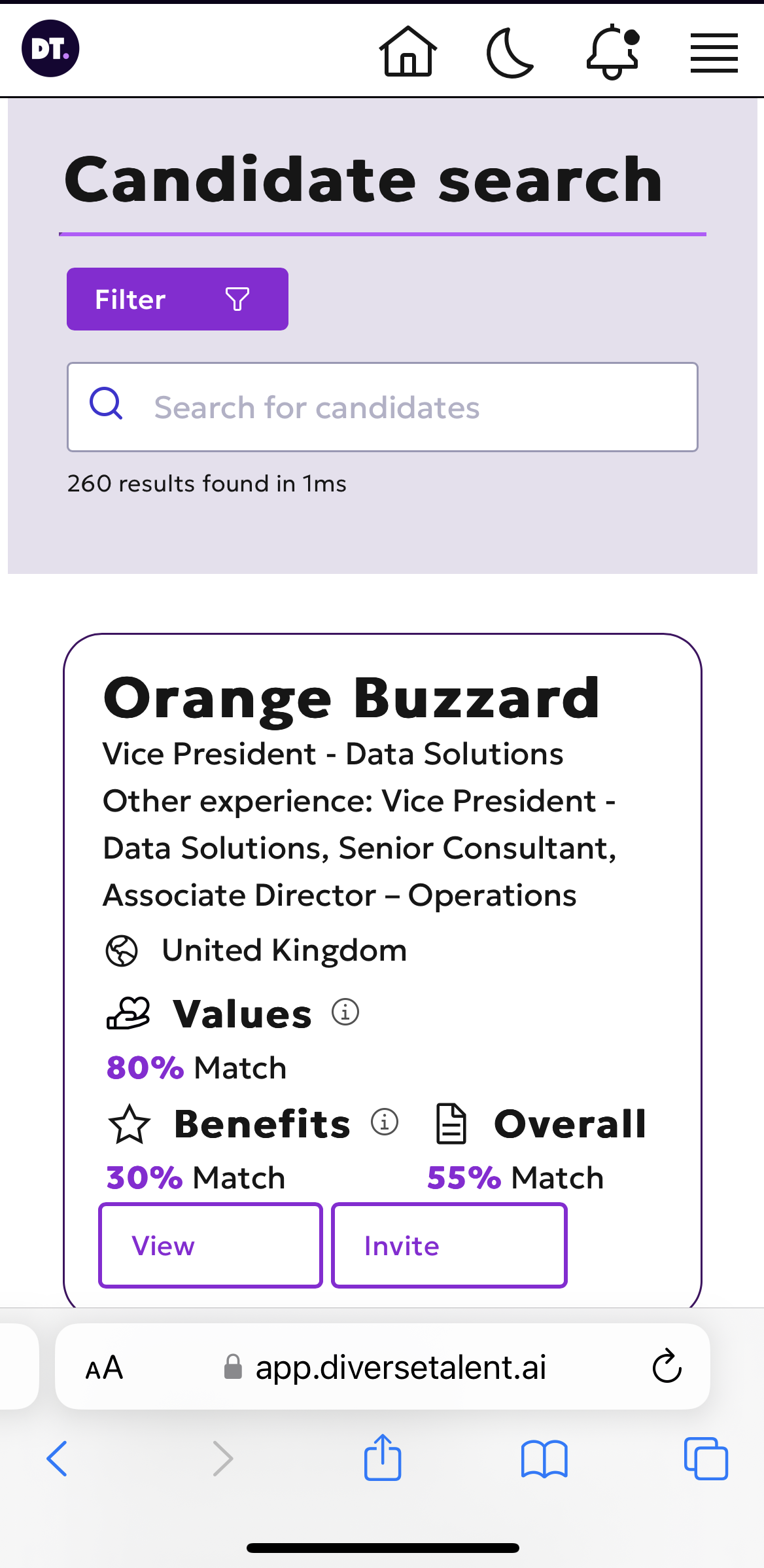Screen dimensions: 764x1568
Task: Open the Safari share sheet
Action: click(383, 1457)
